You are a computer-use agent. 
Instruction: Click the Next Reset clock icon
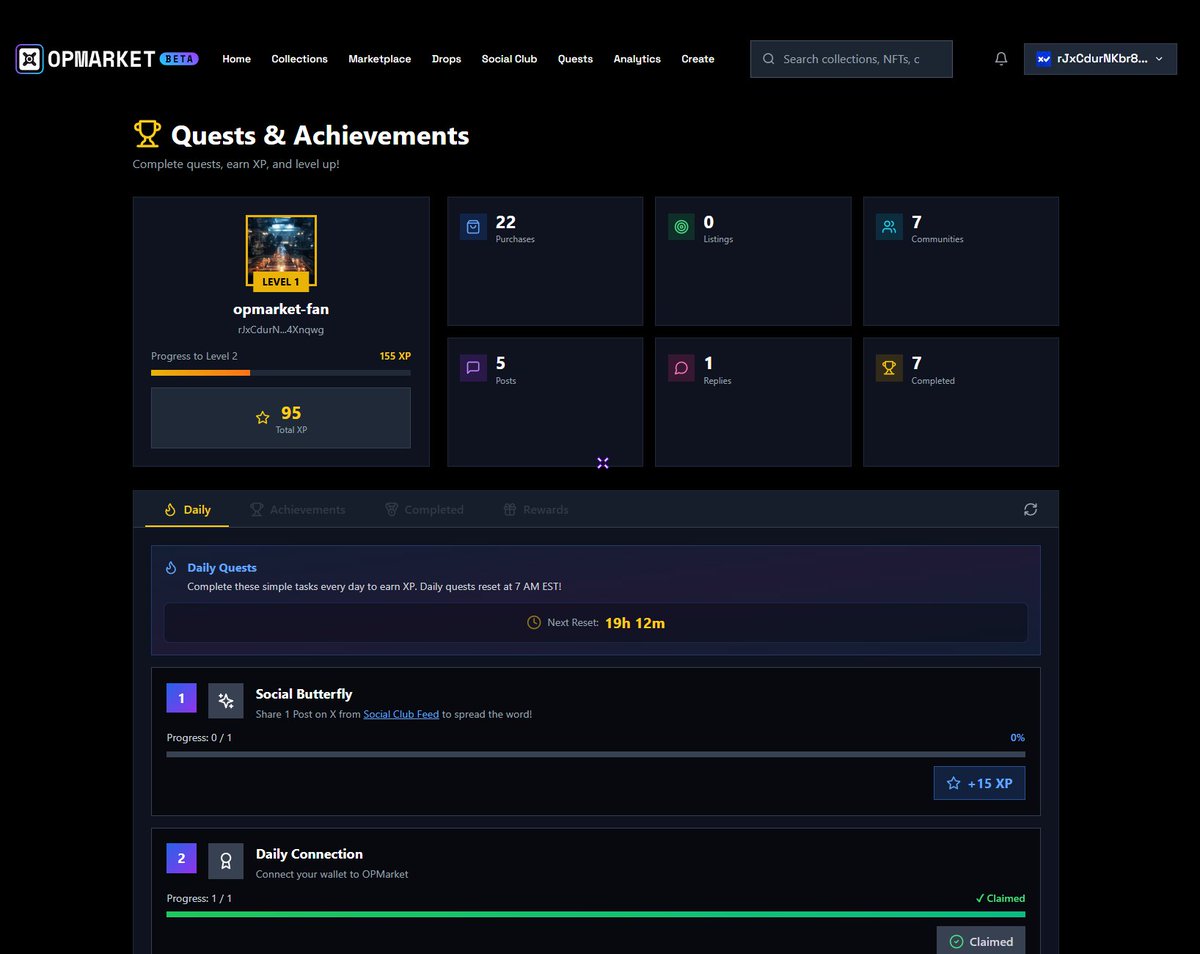[x=534, y=622]
